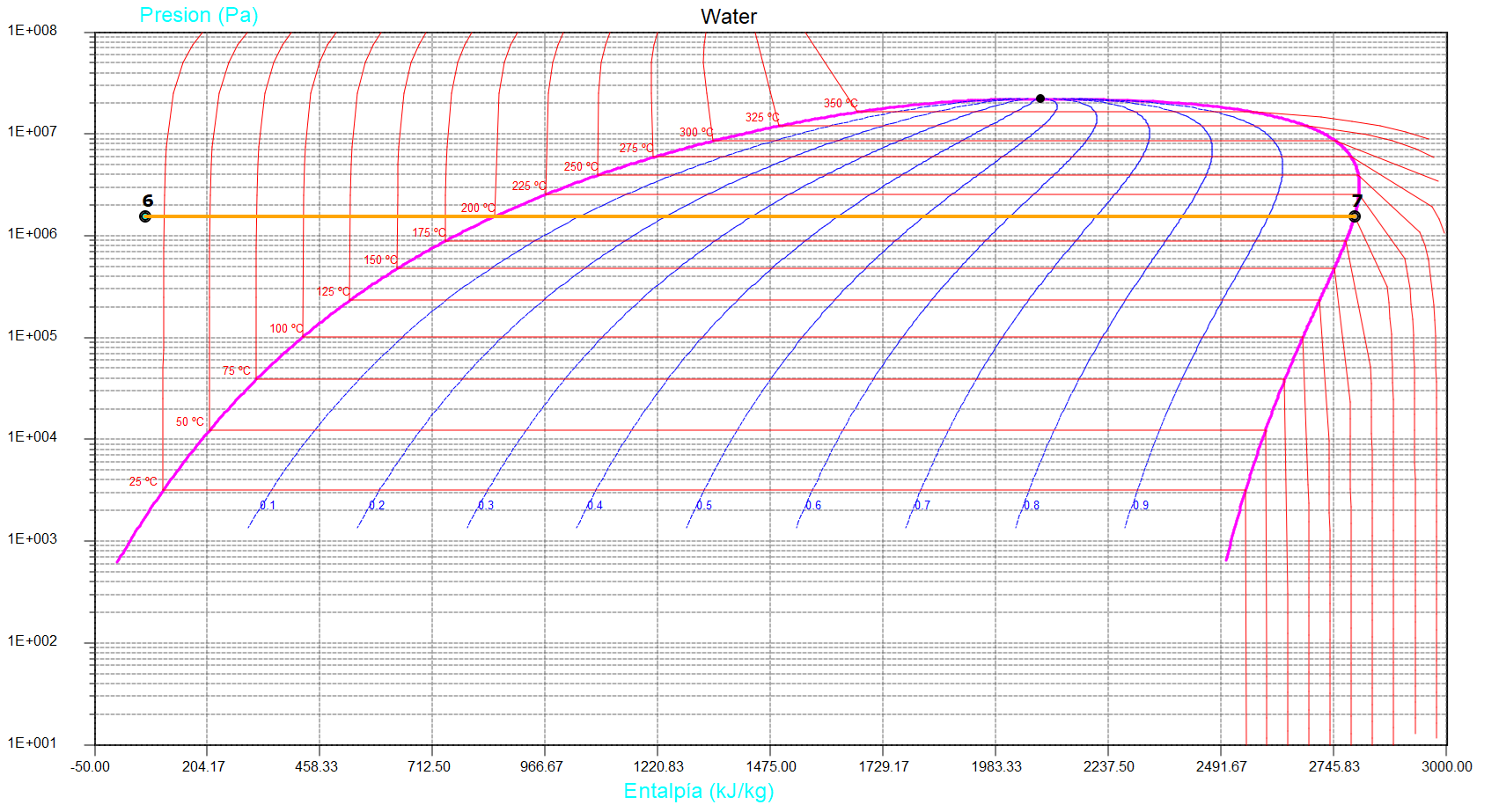Select the -50.00 enthalpy axis tick label
Viewport: 1506px width, 812px height.
tap(91, 766)
